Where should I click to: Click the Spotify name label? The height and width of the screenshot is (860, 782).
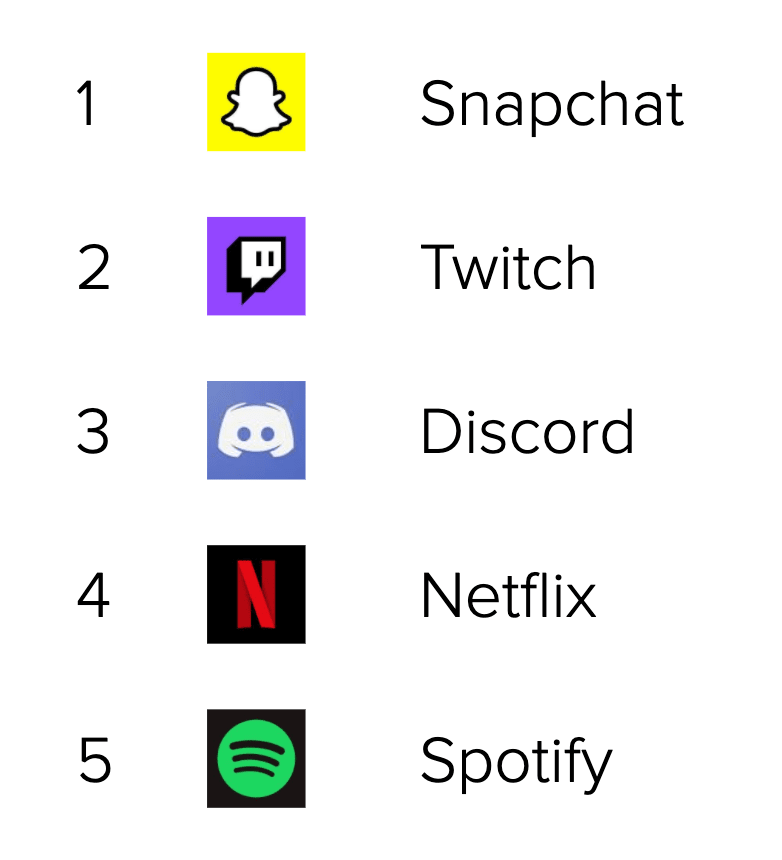(x=516, y=761)
